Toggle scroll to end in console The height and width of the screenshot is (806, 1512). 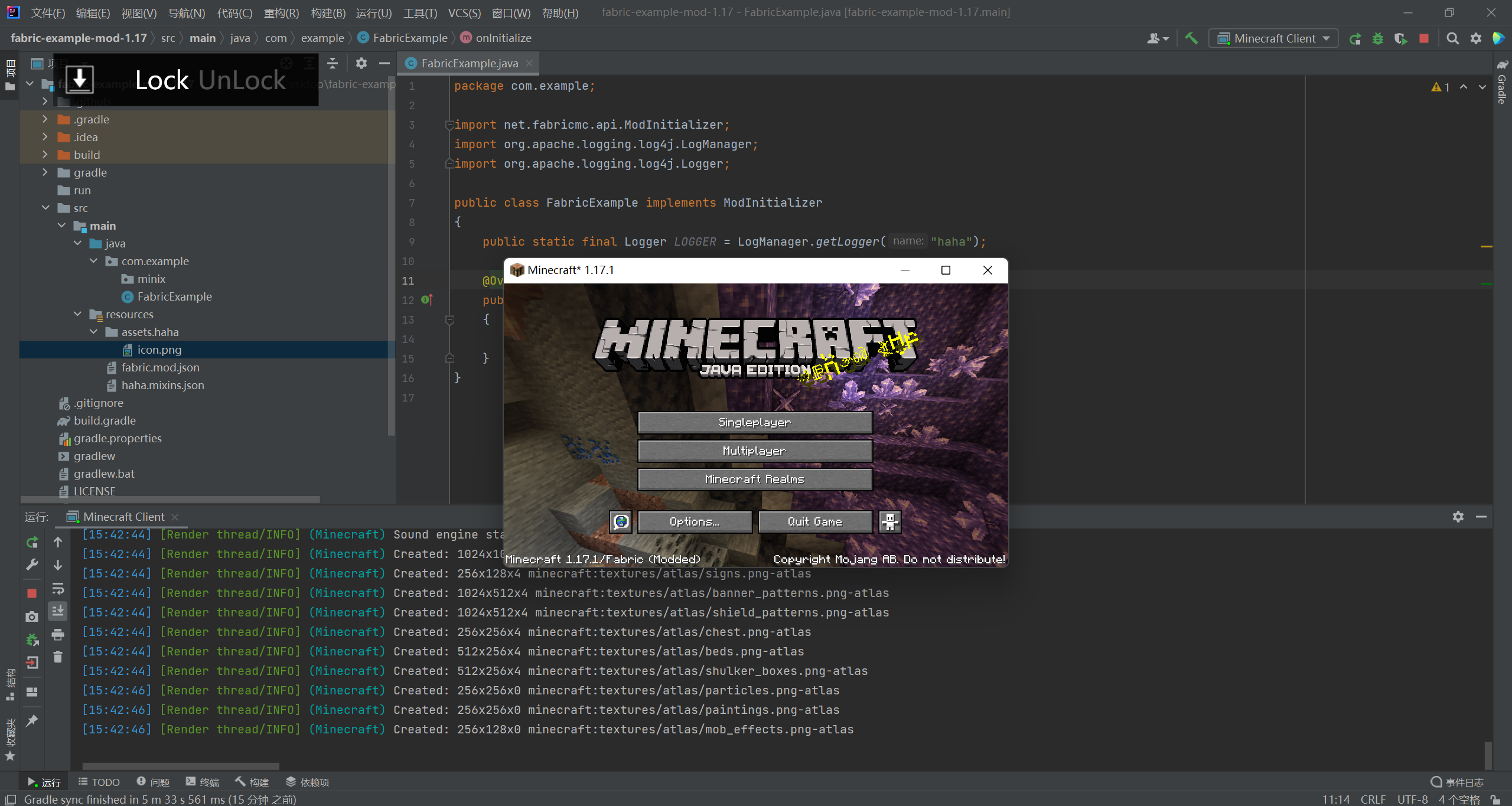click(x=58, y=611)
